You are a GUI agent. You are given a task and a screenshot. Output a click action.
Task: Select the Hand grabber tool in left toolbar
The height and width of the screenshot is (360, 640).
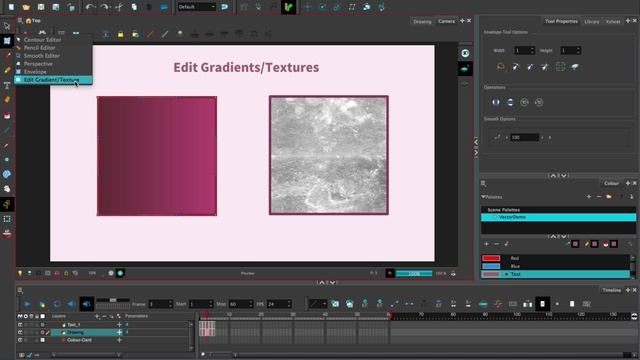pos(7,189)
